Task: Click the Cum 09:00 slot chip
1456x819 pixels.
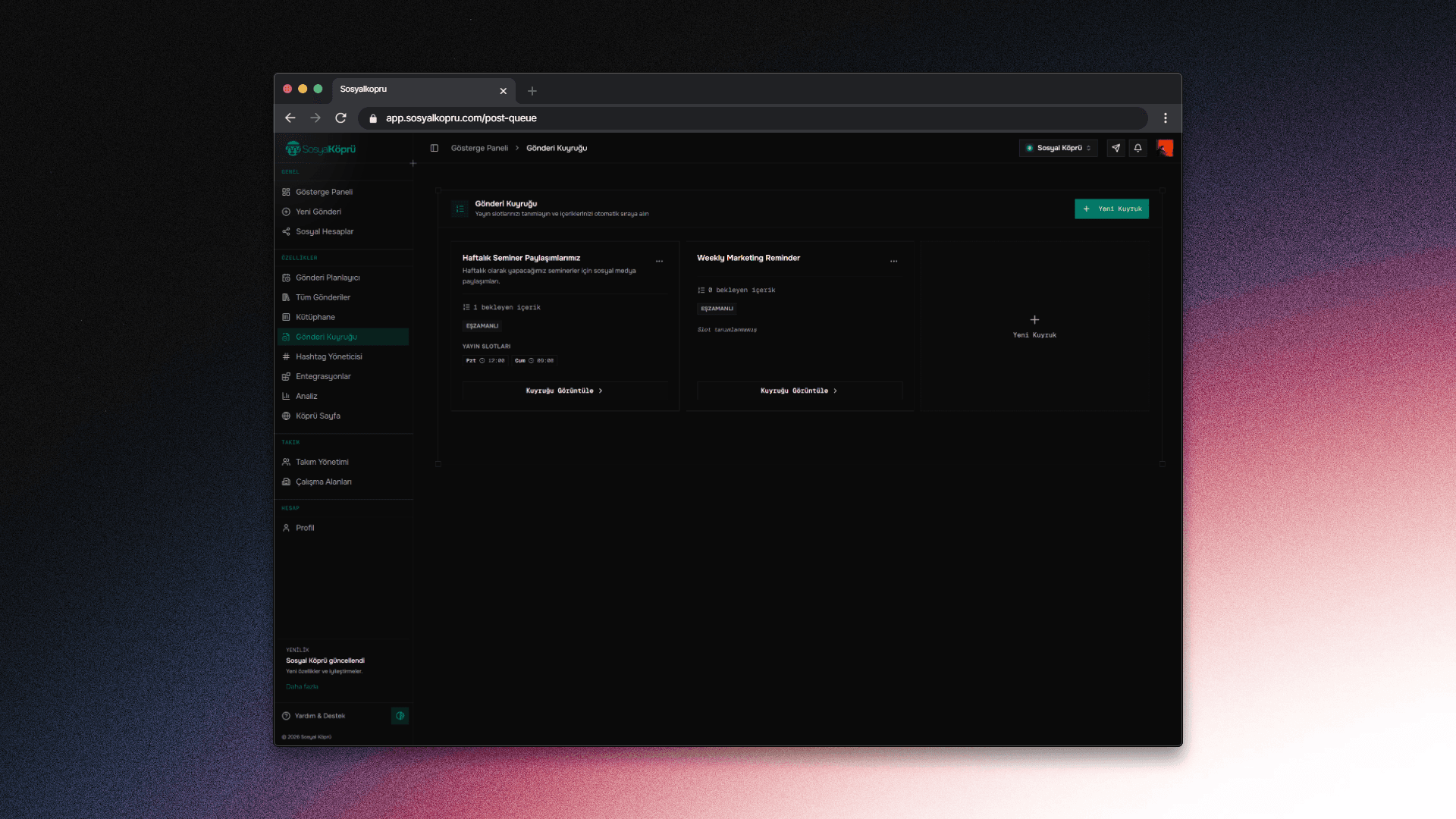Action: pos(534,361)
